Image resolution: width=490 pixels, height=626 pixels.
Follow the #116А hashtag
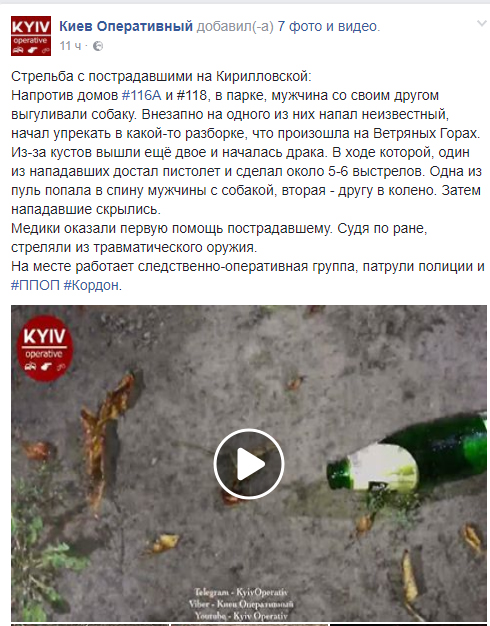point(141,95)
